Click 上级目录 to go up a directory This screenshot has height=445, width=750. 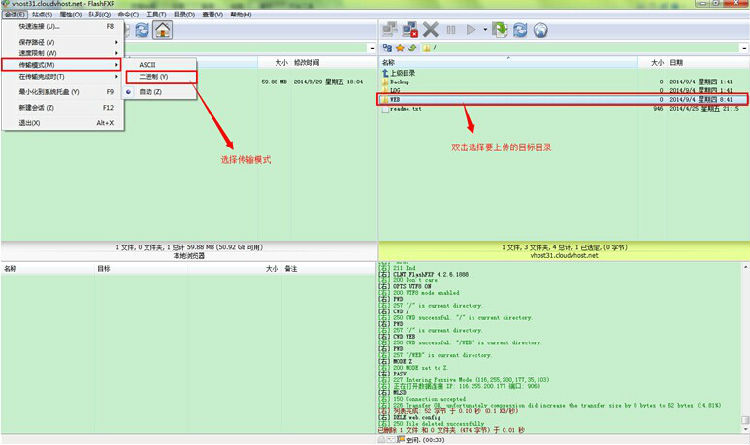(x=407, y=73)
